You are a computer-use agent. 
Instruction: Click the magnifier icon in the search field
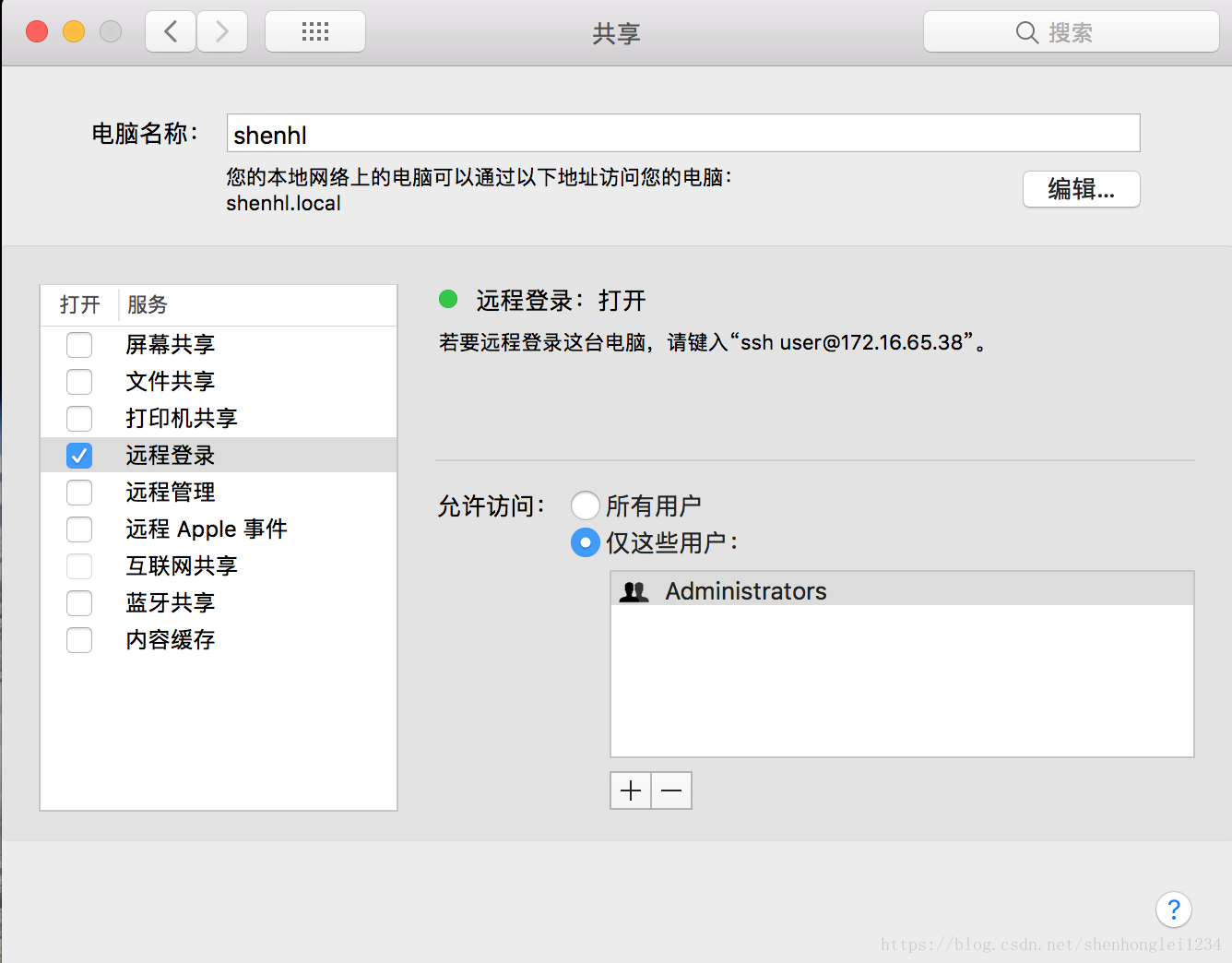1026,32
